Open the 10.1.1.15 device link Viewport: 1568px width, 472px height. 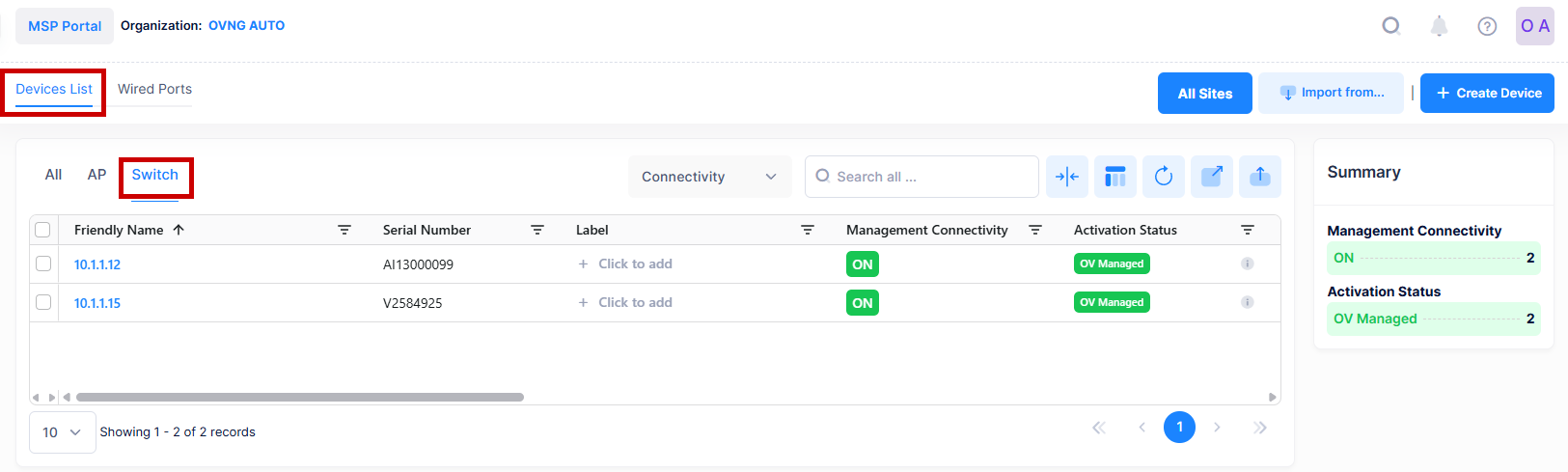tap(97, 303)
